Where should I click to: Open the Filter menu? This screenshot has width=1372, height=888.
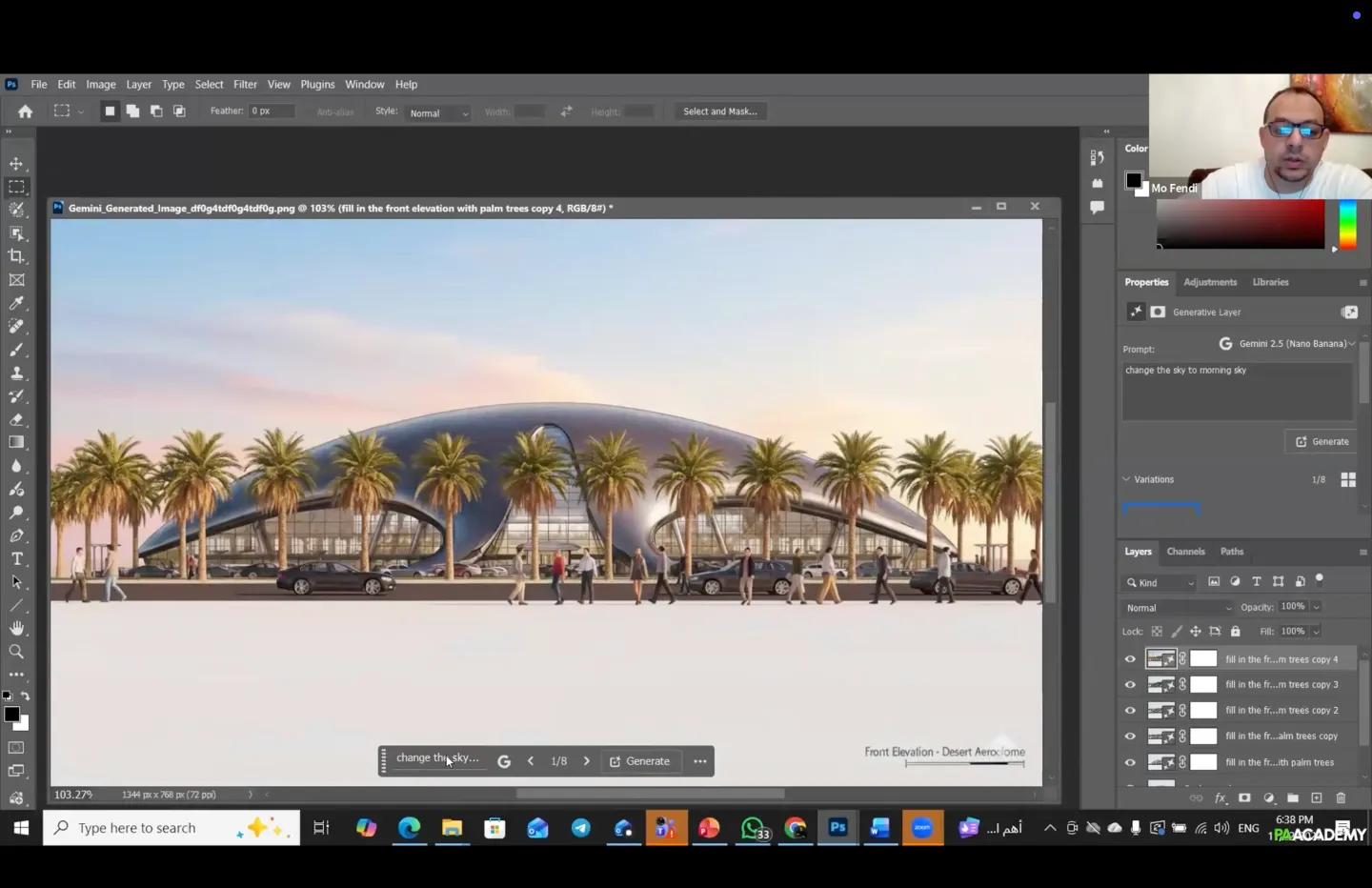click(x=245, y=84)
